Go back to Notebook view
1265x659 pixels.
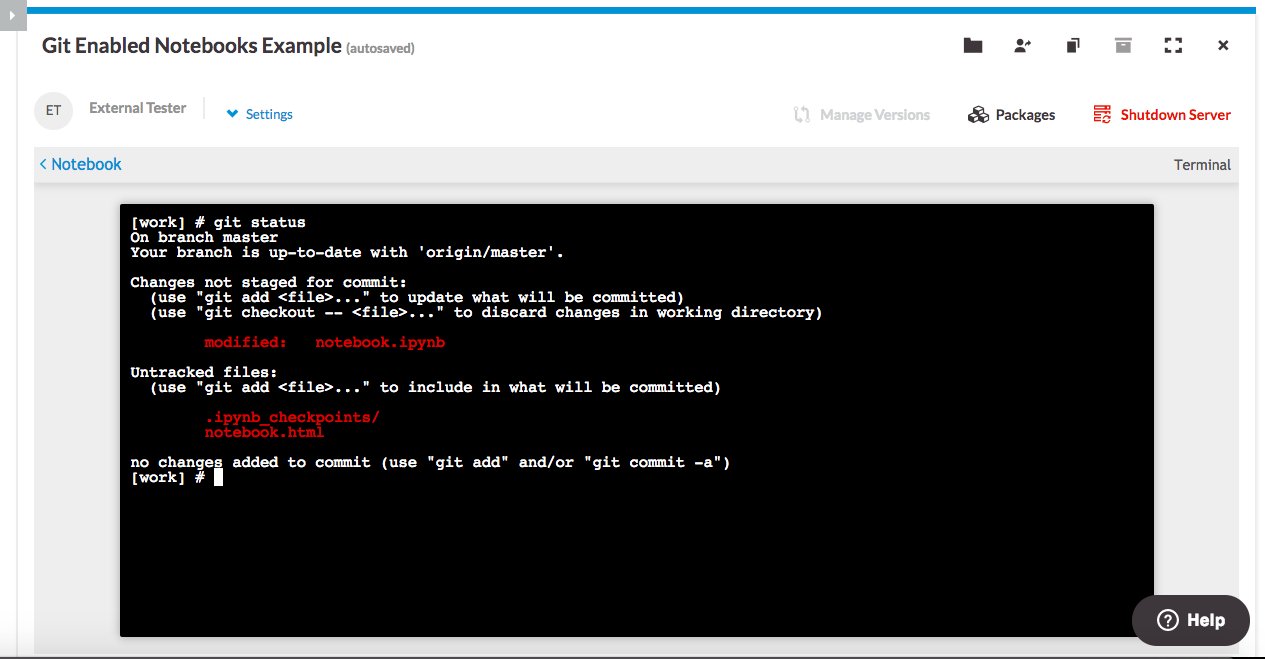click(80, 164)
